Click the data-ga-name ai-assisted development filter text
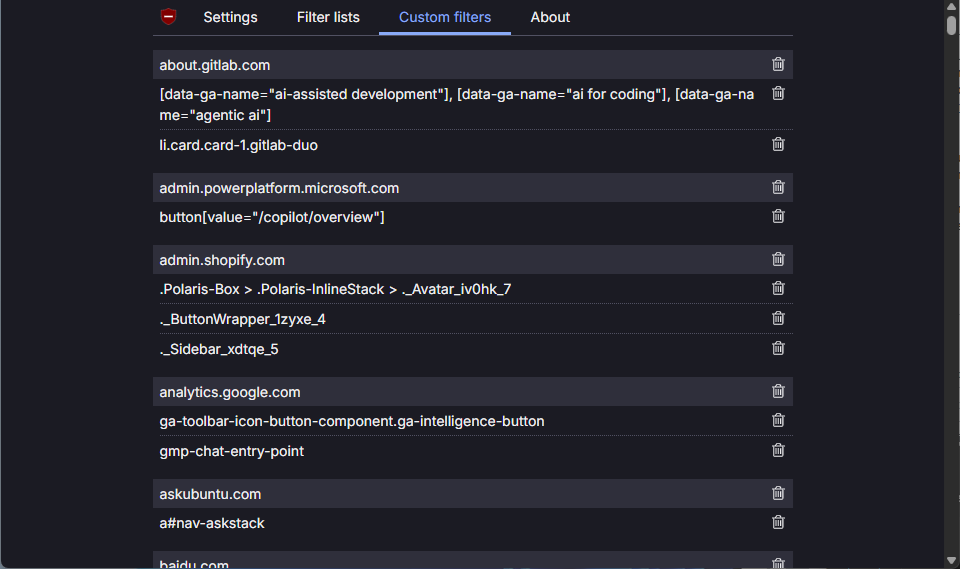This screenshot has height=569, width=960. pyautogui.click(x=457, y=104)
